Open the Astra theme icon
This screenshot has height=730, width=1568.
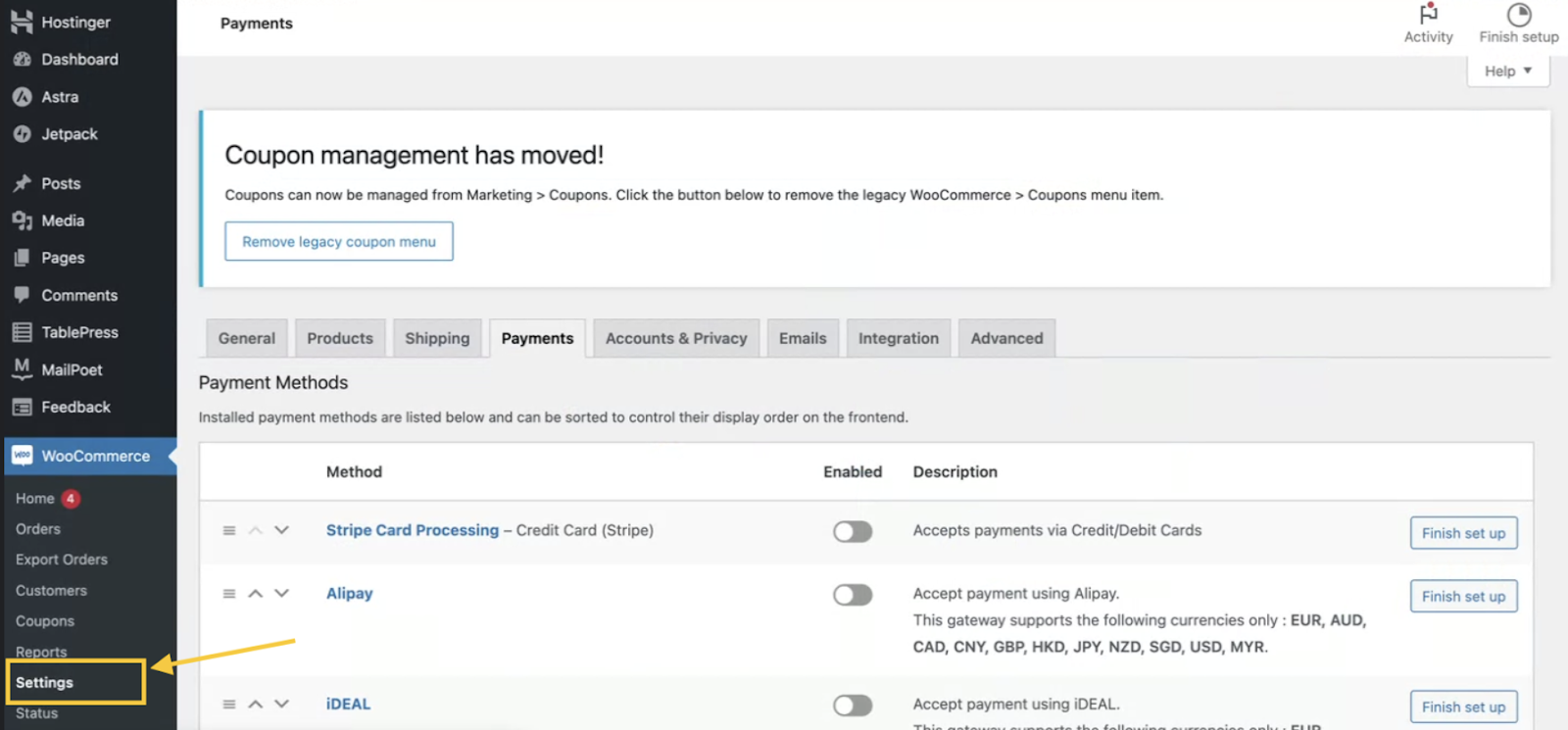(22, 97)
